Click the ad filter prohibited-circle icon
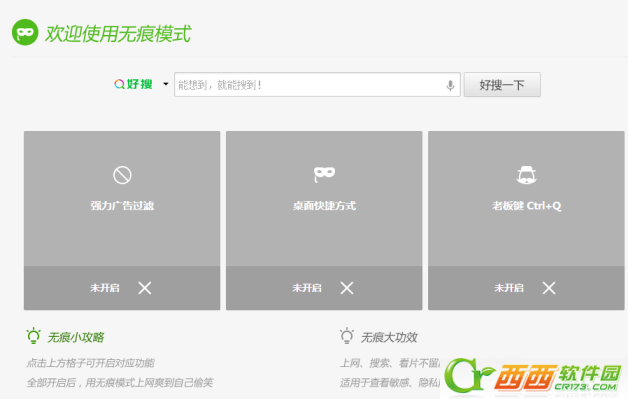The image size is (628, 399). pos(122,175)
